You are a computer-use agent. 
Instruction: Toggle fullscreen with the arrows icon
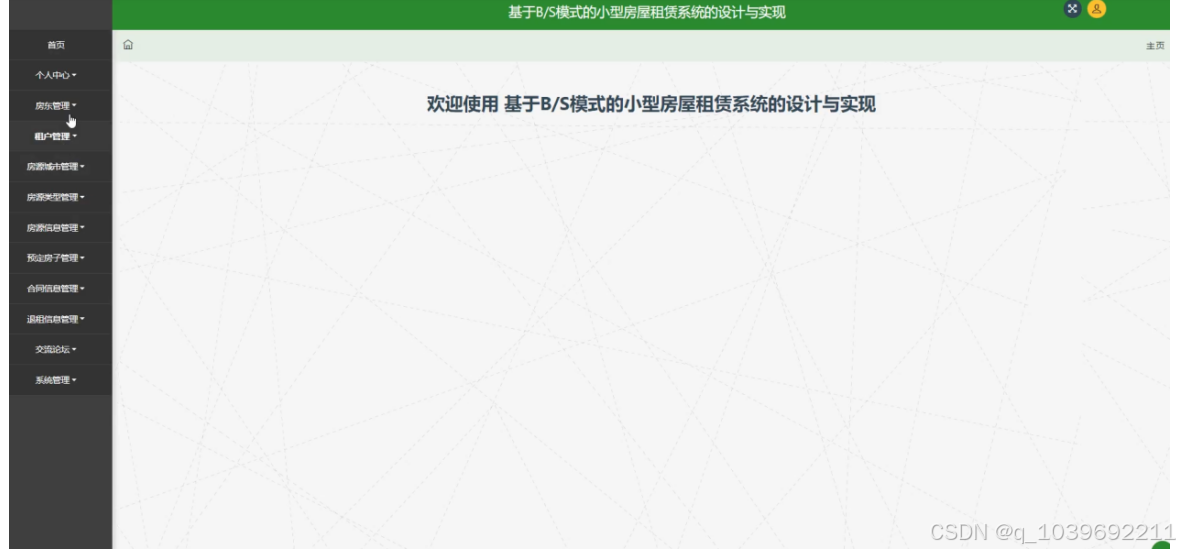pyautogui.click(x=1072, y=9)
